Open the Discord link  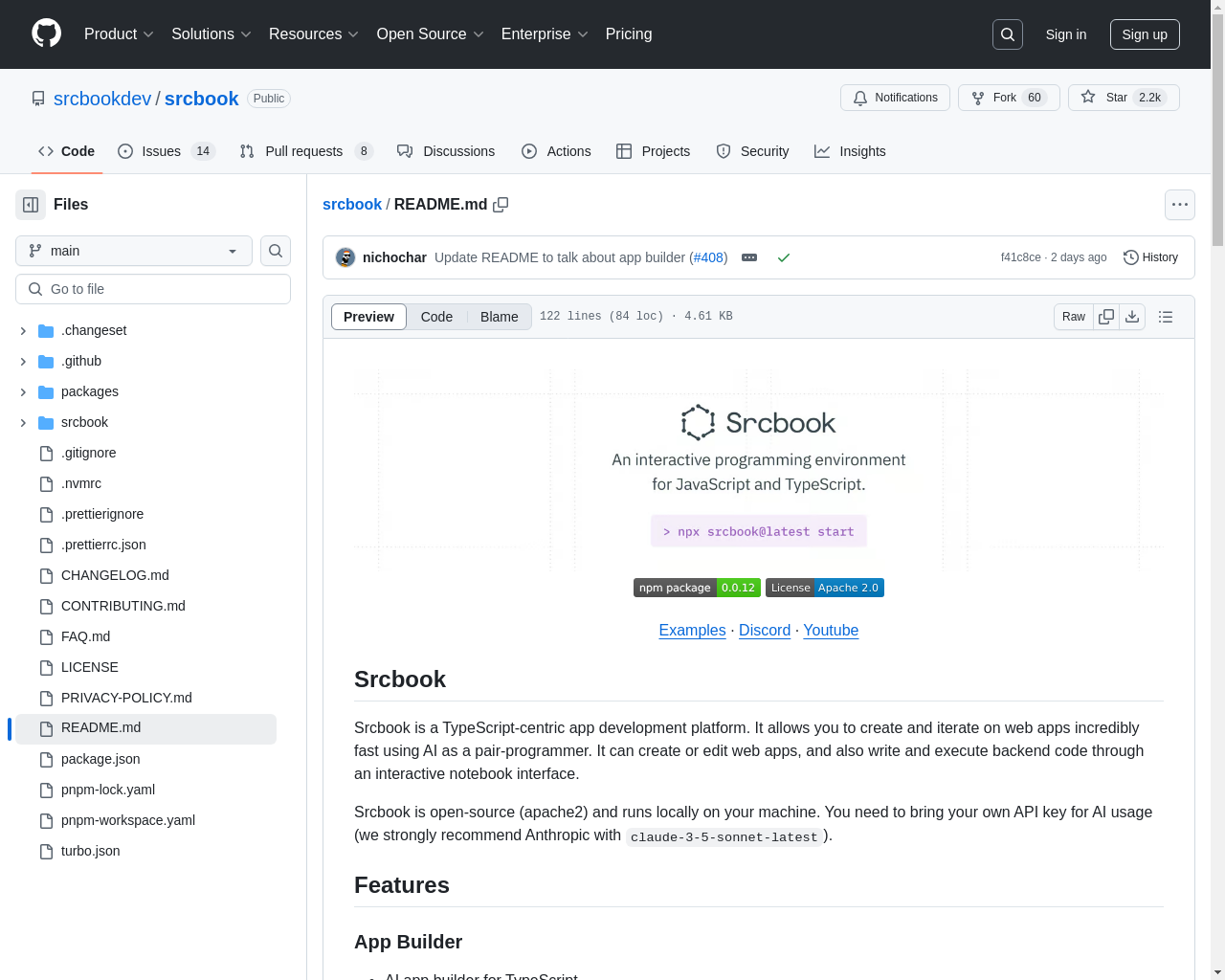[x=765, y=630]
